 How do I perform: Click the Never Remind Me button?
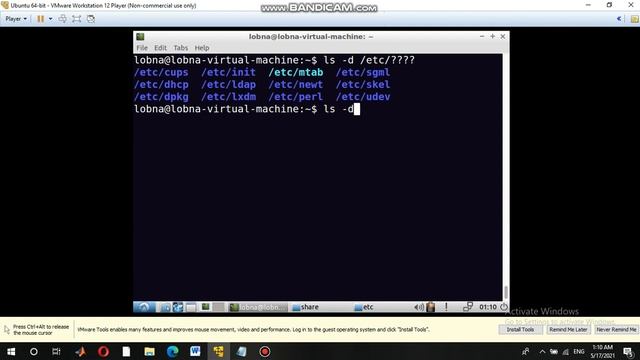point(616,329)
